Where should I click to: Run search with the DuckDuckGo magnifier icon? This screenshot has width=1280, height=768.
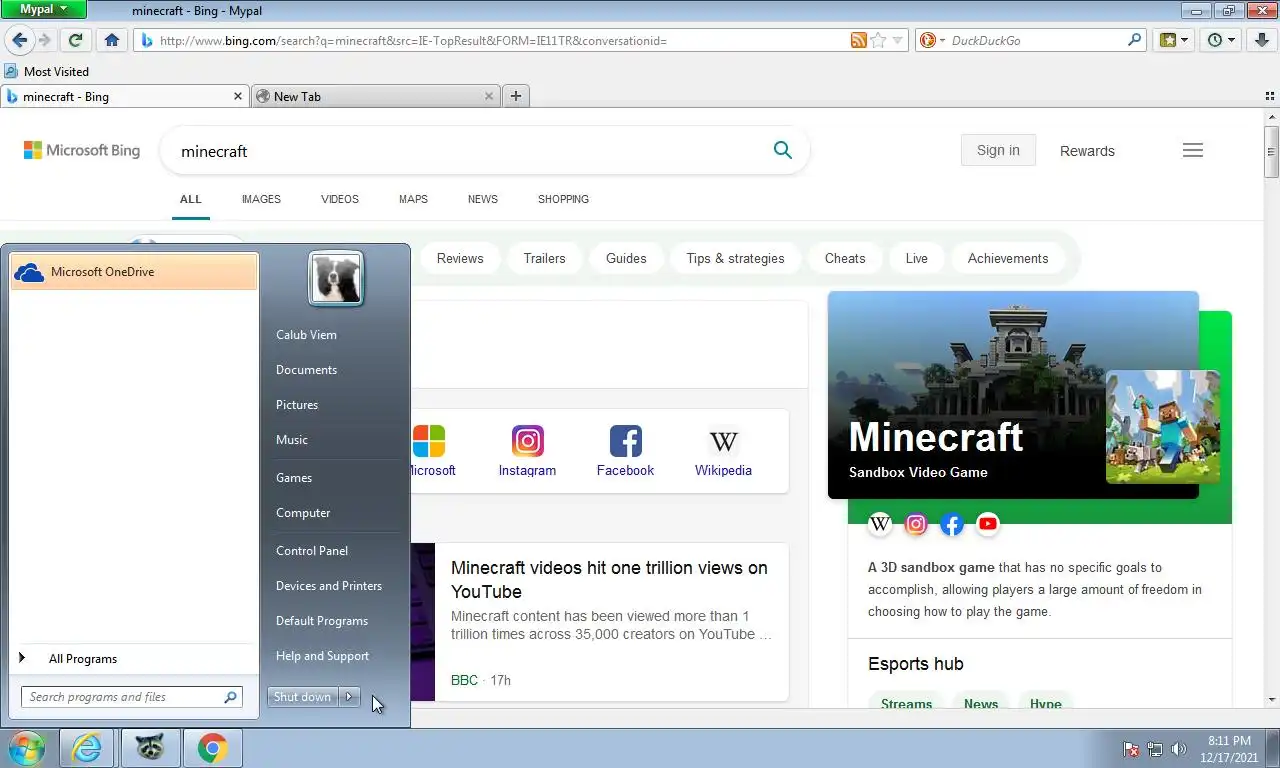1134,40
